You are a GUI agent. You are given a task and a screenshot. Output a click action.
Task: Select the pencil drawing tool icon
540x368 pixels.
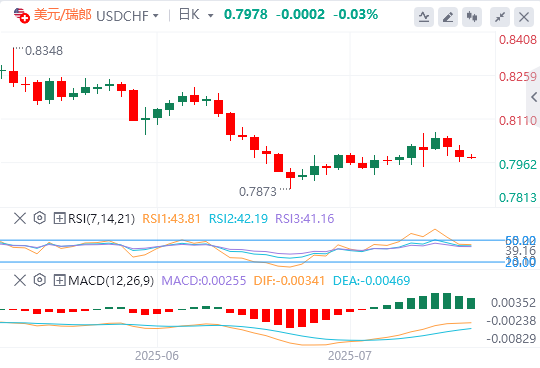point(448,17)
